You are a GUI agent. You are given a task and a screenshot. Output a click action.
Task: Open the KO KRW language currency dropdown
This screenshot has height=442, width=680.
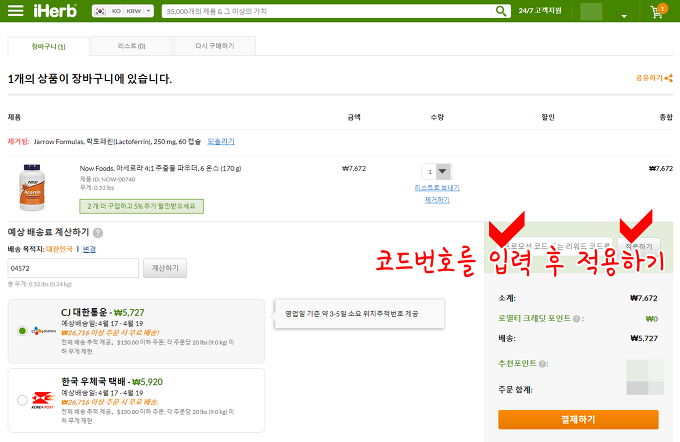coord(123,11)
